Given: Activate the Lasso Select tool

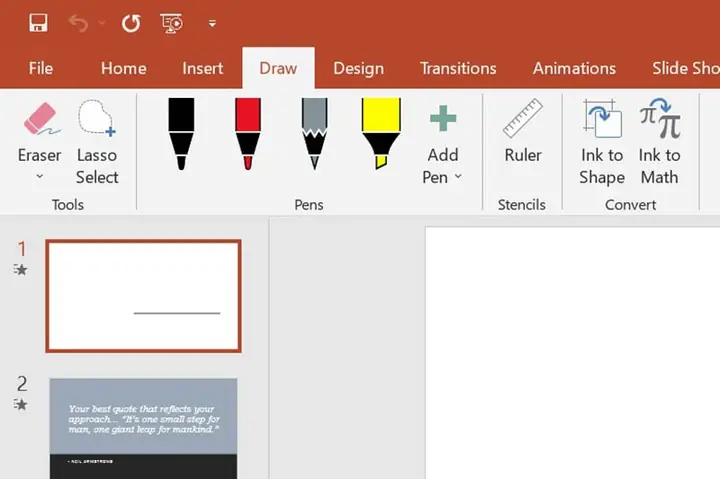Looking at the screenshot, I should [x=97, y=142].
